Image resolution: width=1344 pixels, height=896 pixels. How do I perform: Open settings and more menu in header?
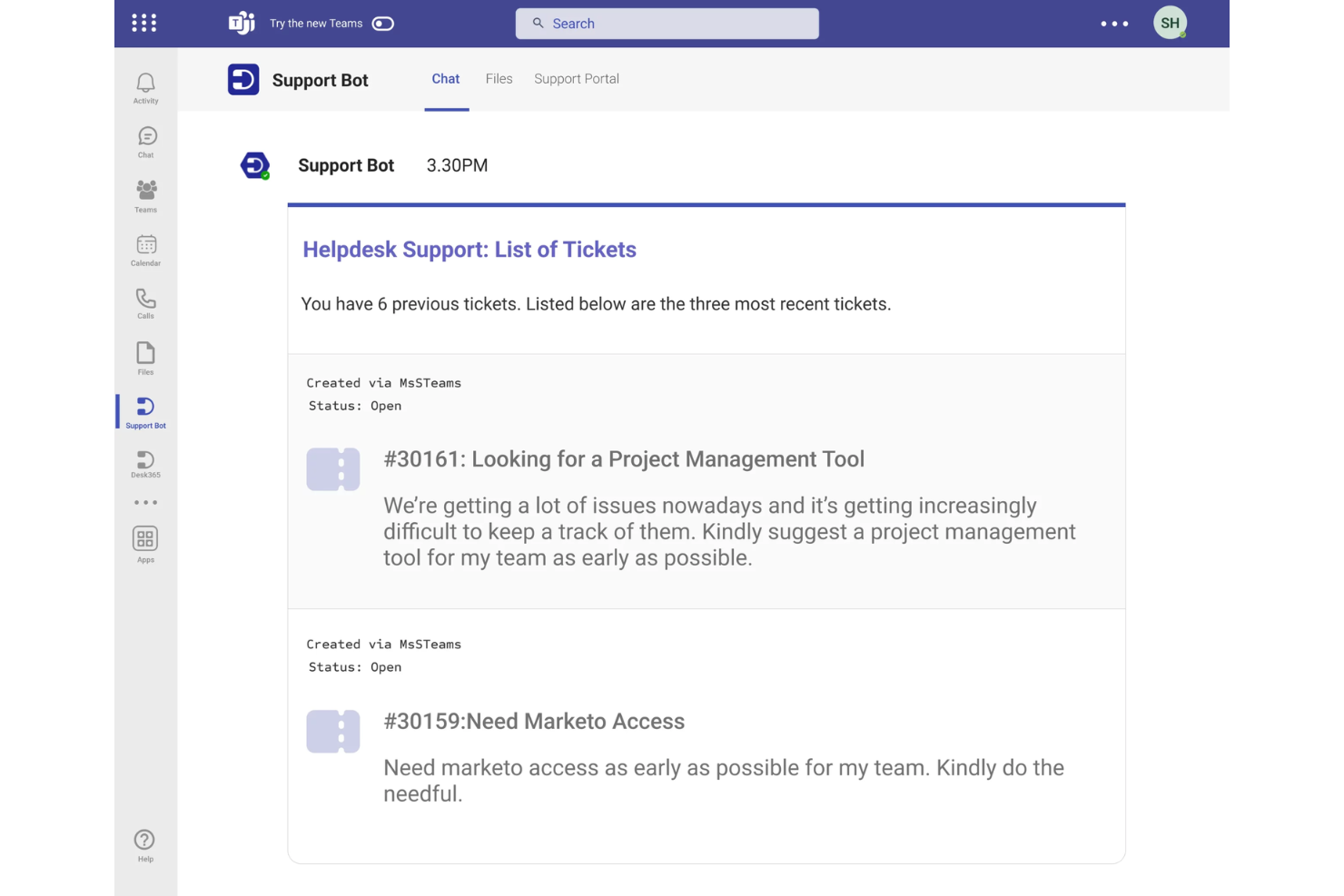[x=1114, y=24]
